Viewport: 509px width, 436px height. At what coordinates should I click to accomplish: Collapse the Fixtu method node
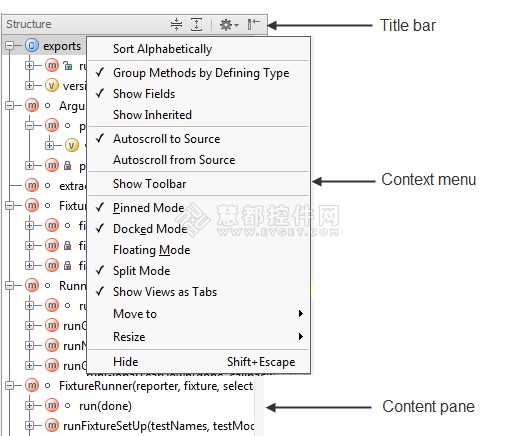click(10, 206)
